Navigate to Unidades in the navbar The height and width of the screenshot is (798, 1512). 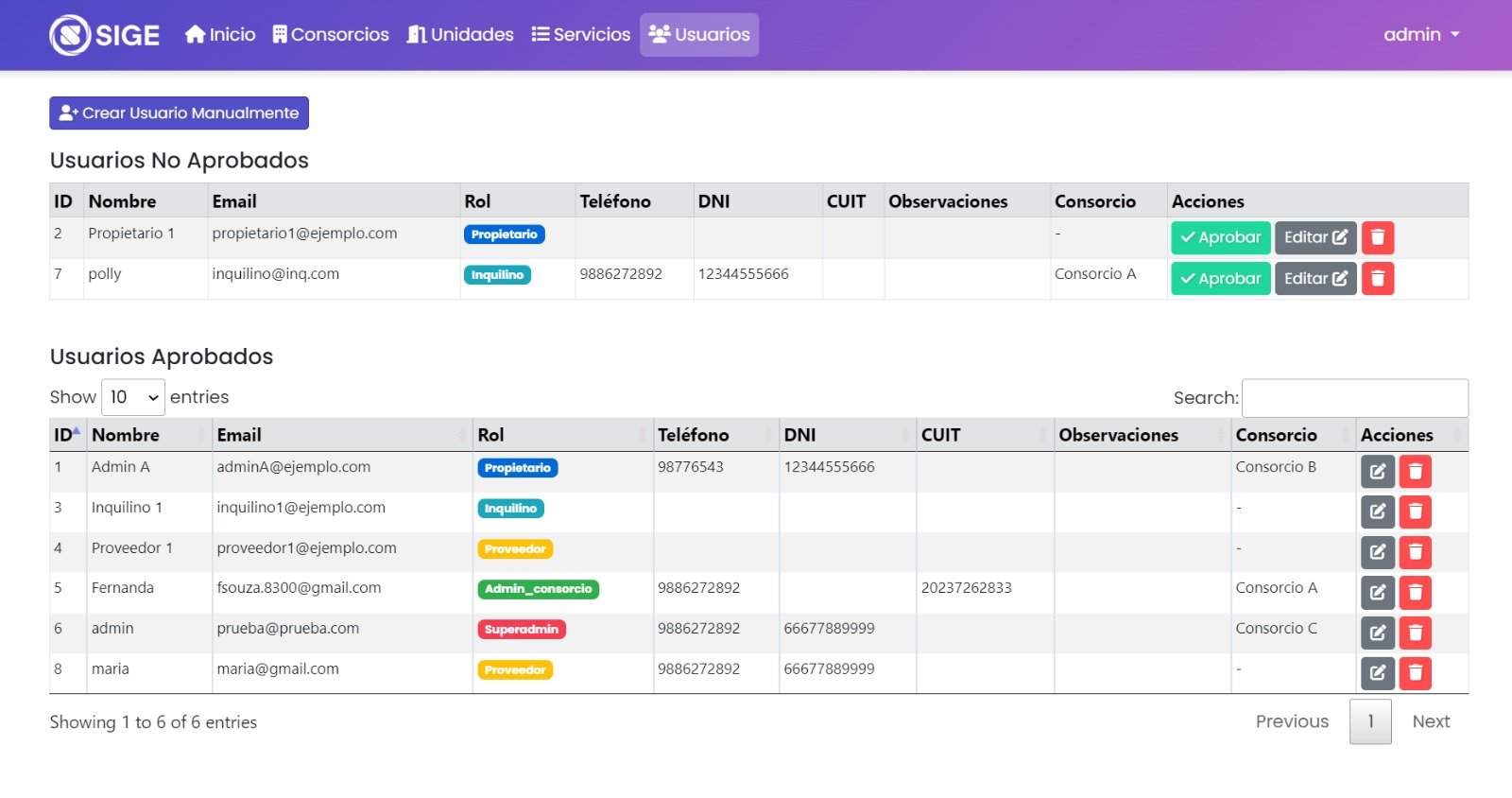pyautogui.click(x=460, y=35)
